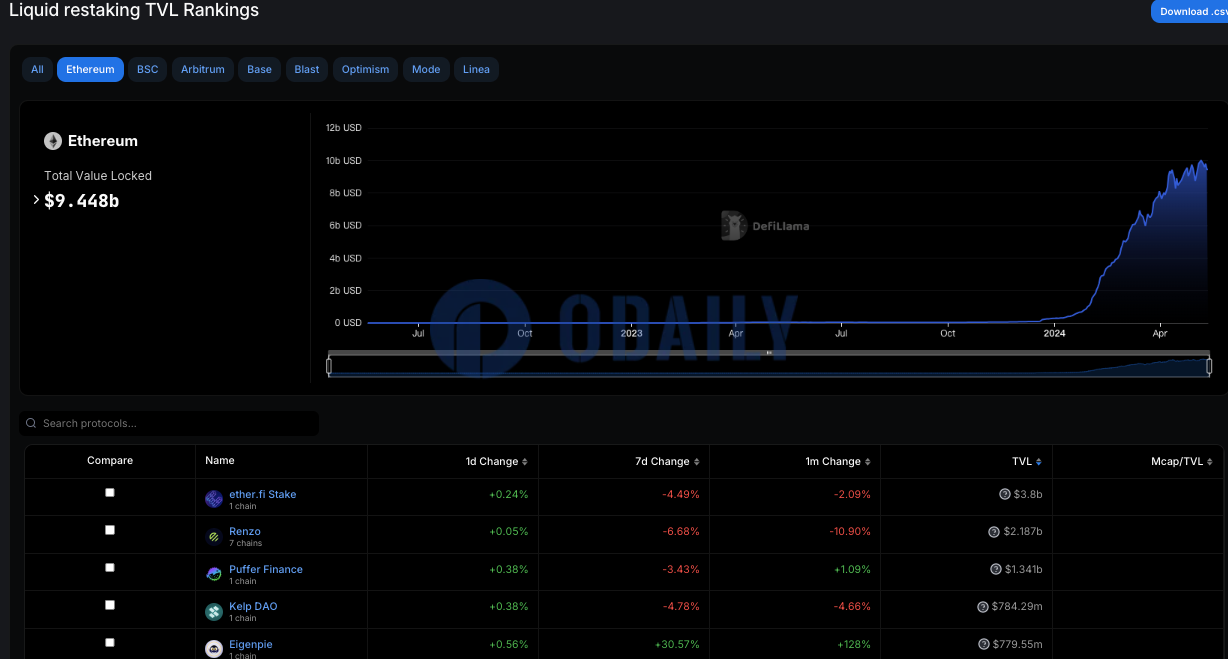
Task: Click the question mark icon beside $784.29m
Action: [983, 607]
